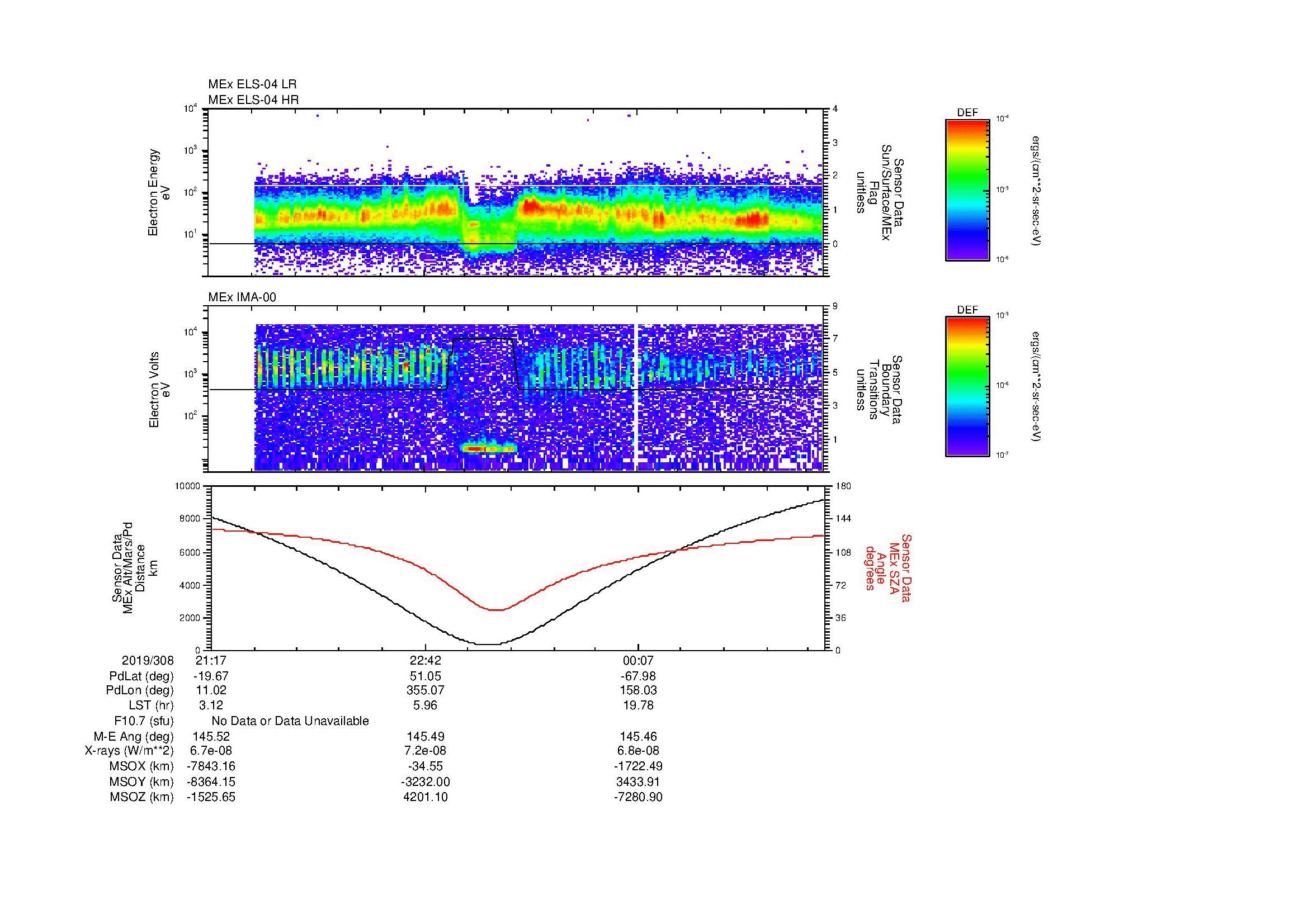Viewport: 1308px width, 924px height.
Task: Select the "MSOY (km)" row label
Action: coord(141,781)
